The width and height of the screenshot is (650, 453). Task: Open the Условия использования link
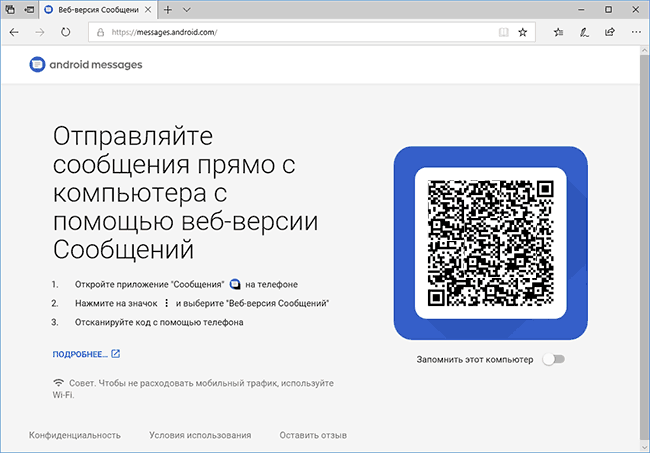[x=200, y=435]
